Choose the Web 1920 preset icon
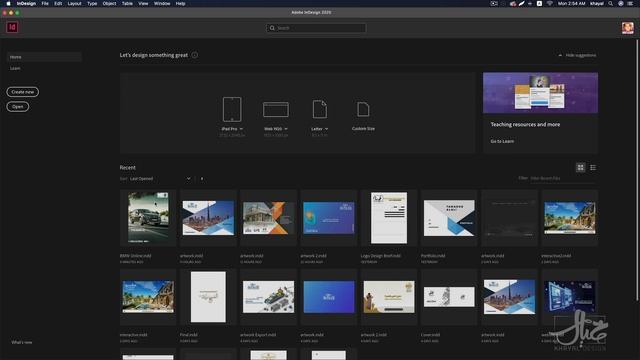Image resolution: width=640 pixels, height=360 pixels. pos(276,109)
